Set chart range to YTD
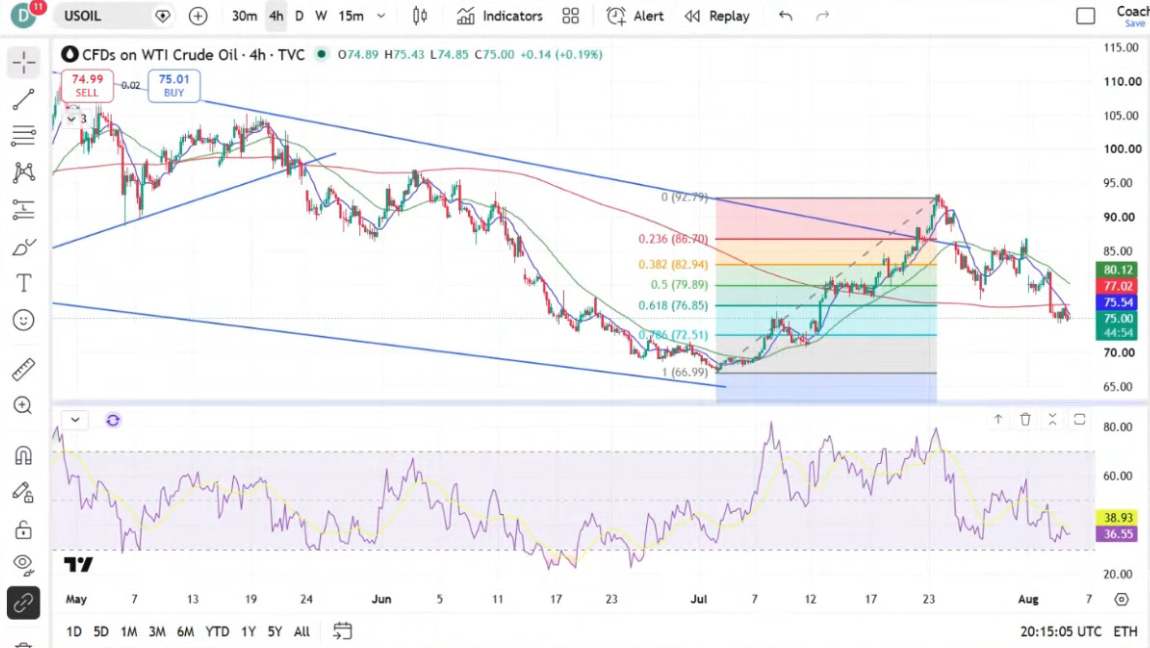This screenshot has height=648, width=1150. coord(217,631)
